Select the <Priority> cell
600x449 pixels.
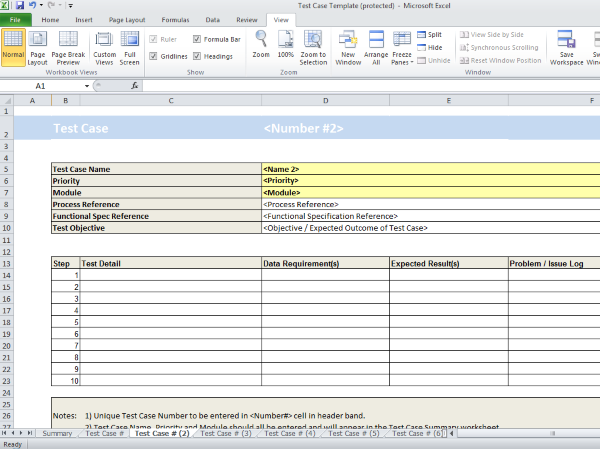431,181
